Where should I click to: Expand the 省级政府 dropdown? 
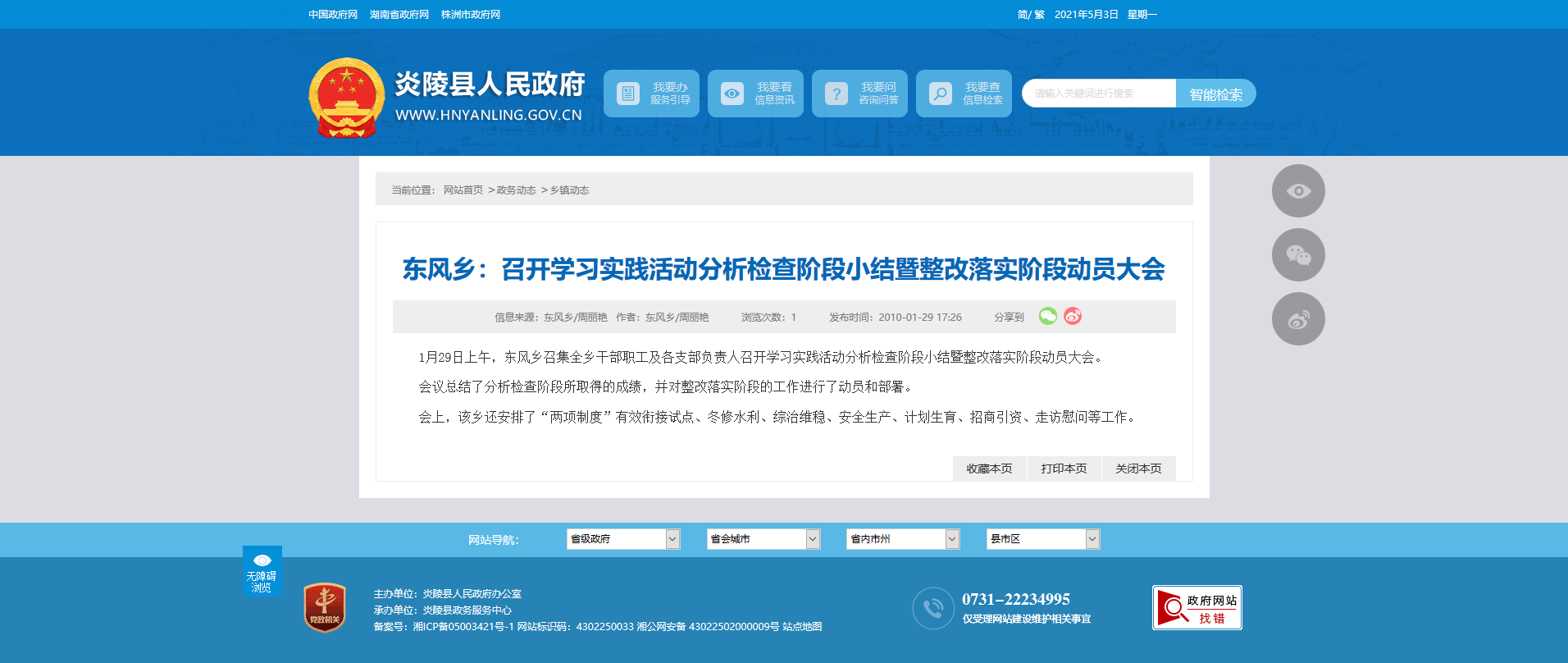(x=623, y=539)
